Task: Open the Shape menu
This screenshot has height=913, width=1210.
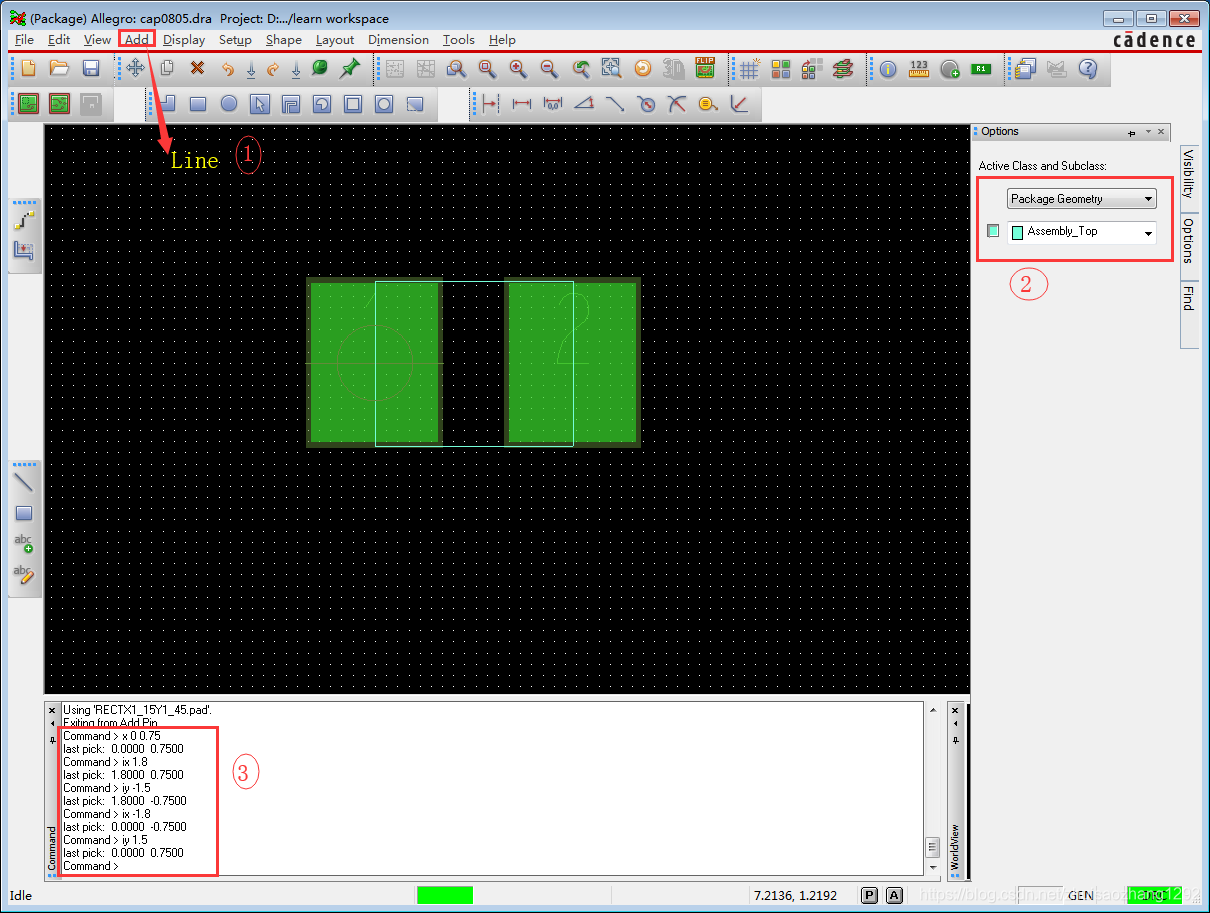Action: point(284,40)
